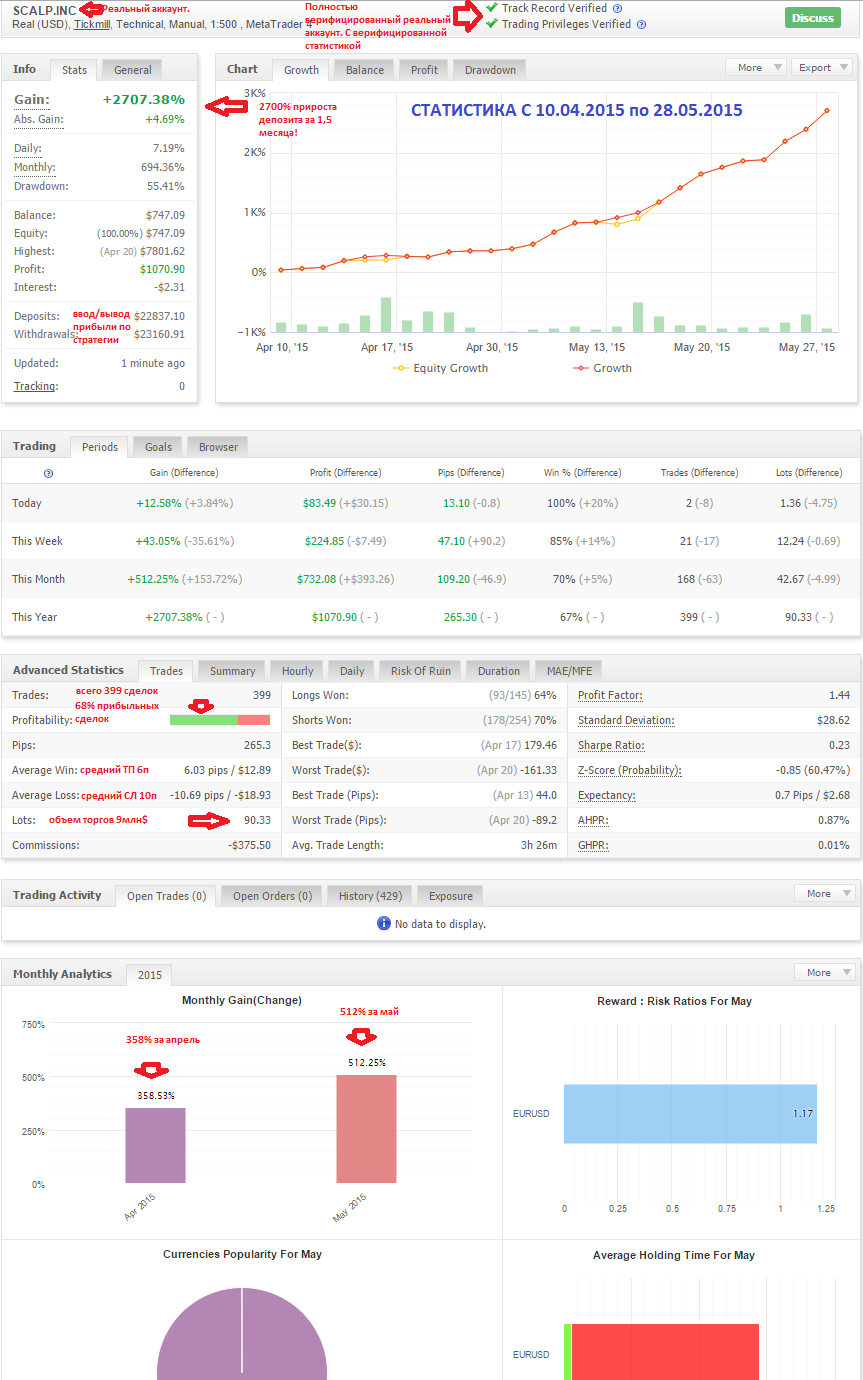Click the Sharpe Ratio label
Screen dimensions: 863x1380
click(611, 745)
